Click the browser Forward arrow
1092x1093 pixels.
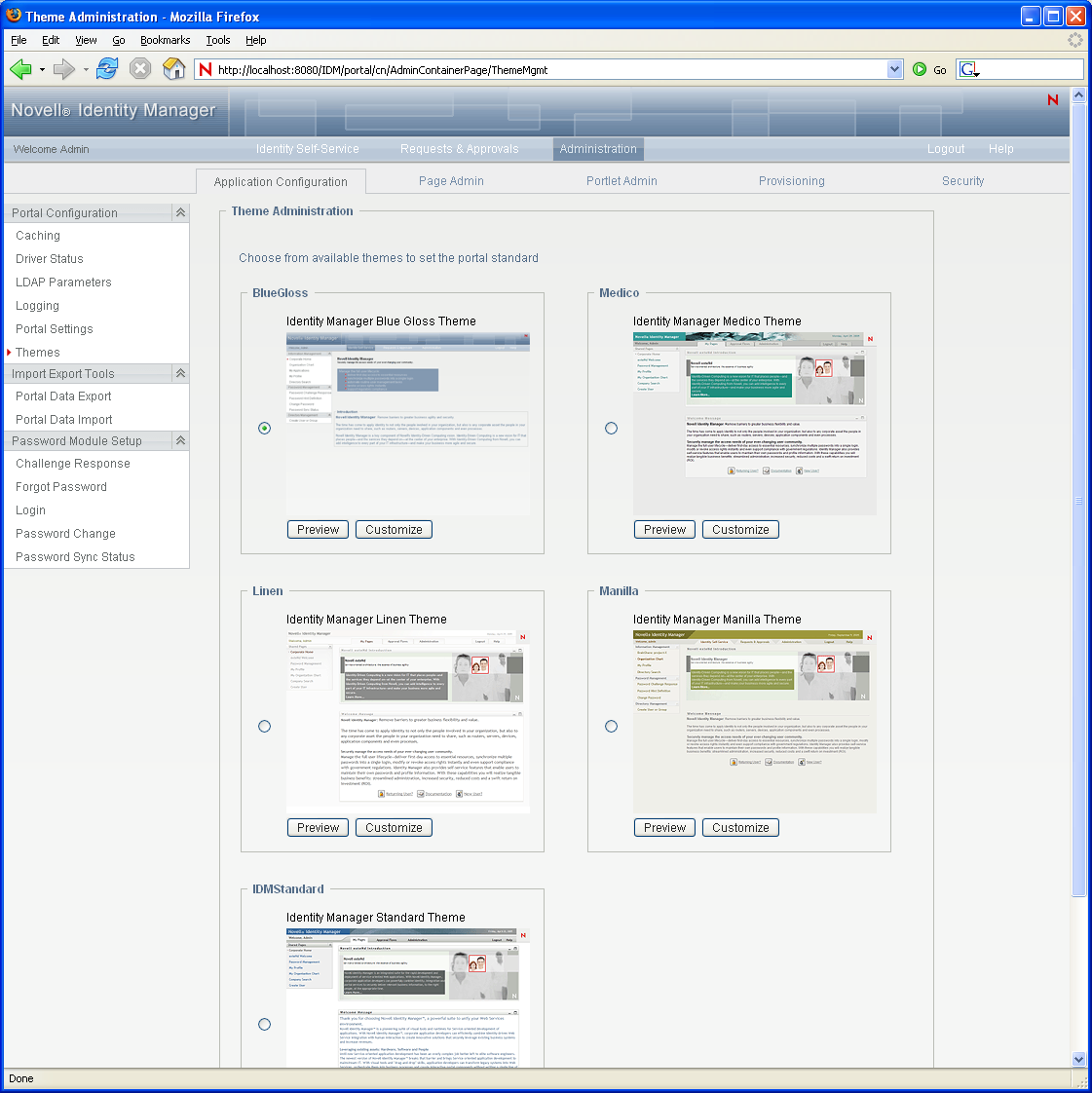coord(63,69)
